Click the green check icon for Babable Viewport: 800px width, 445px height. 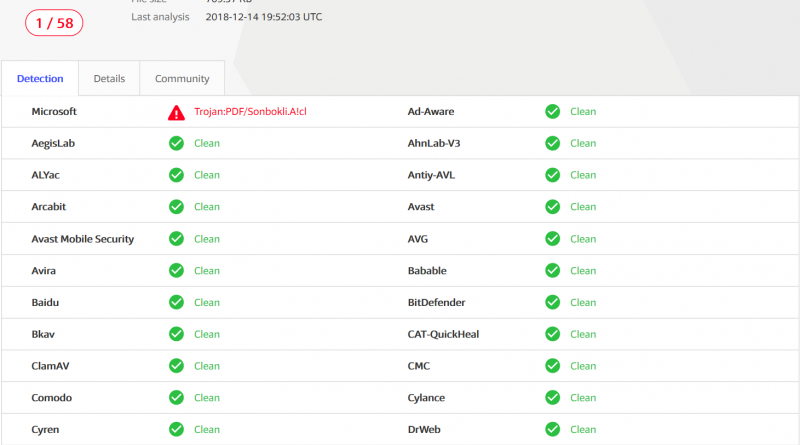553,270
